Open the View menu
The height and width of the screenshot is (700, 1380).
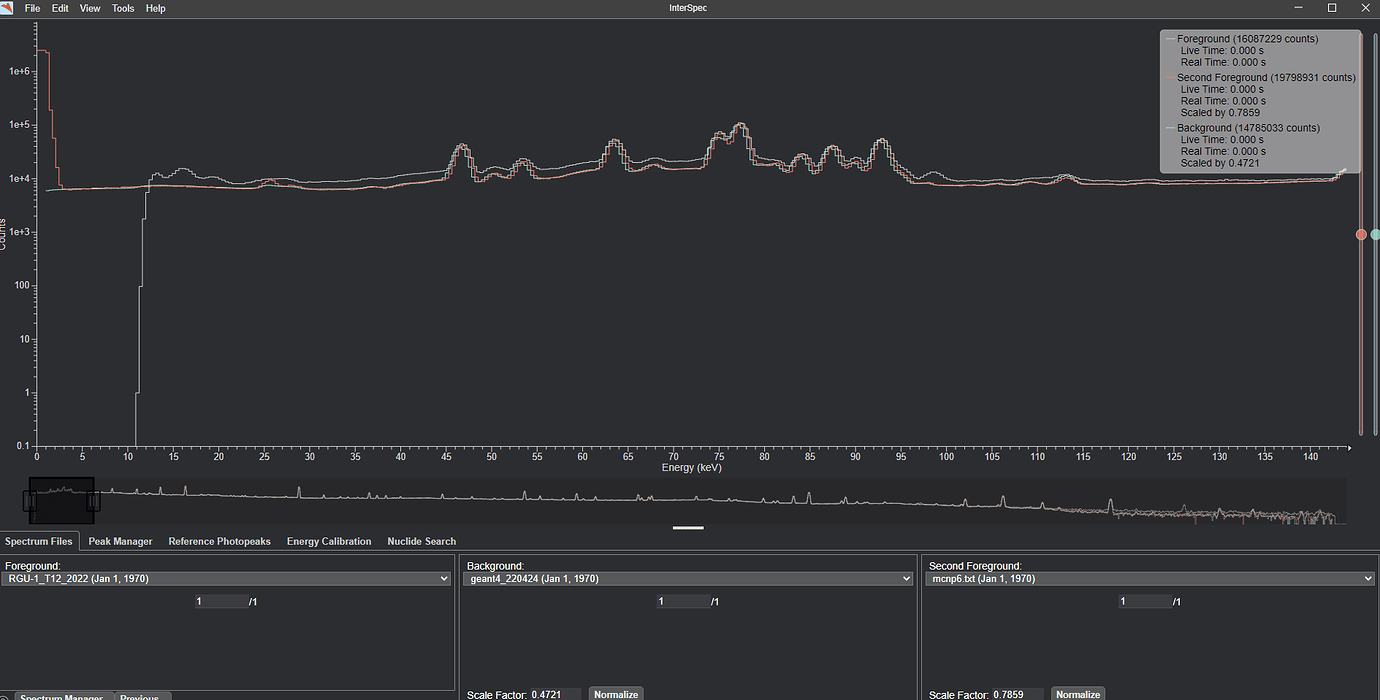(90, 8)
